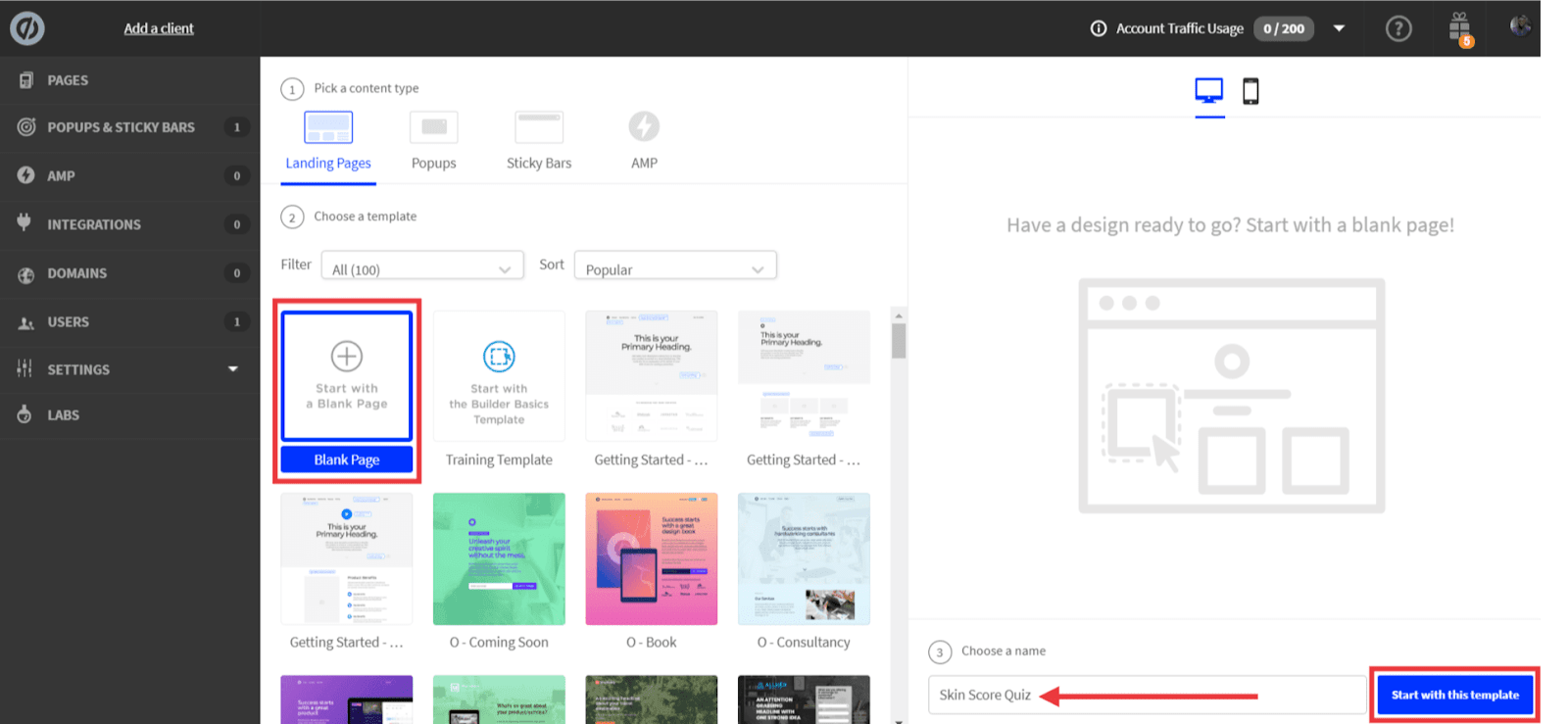This screenshot has width=1568, height=724.
Task: Switch to the Sticky Bars tab label
Action: [x=539, y=164]
